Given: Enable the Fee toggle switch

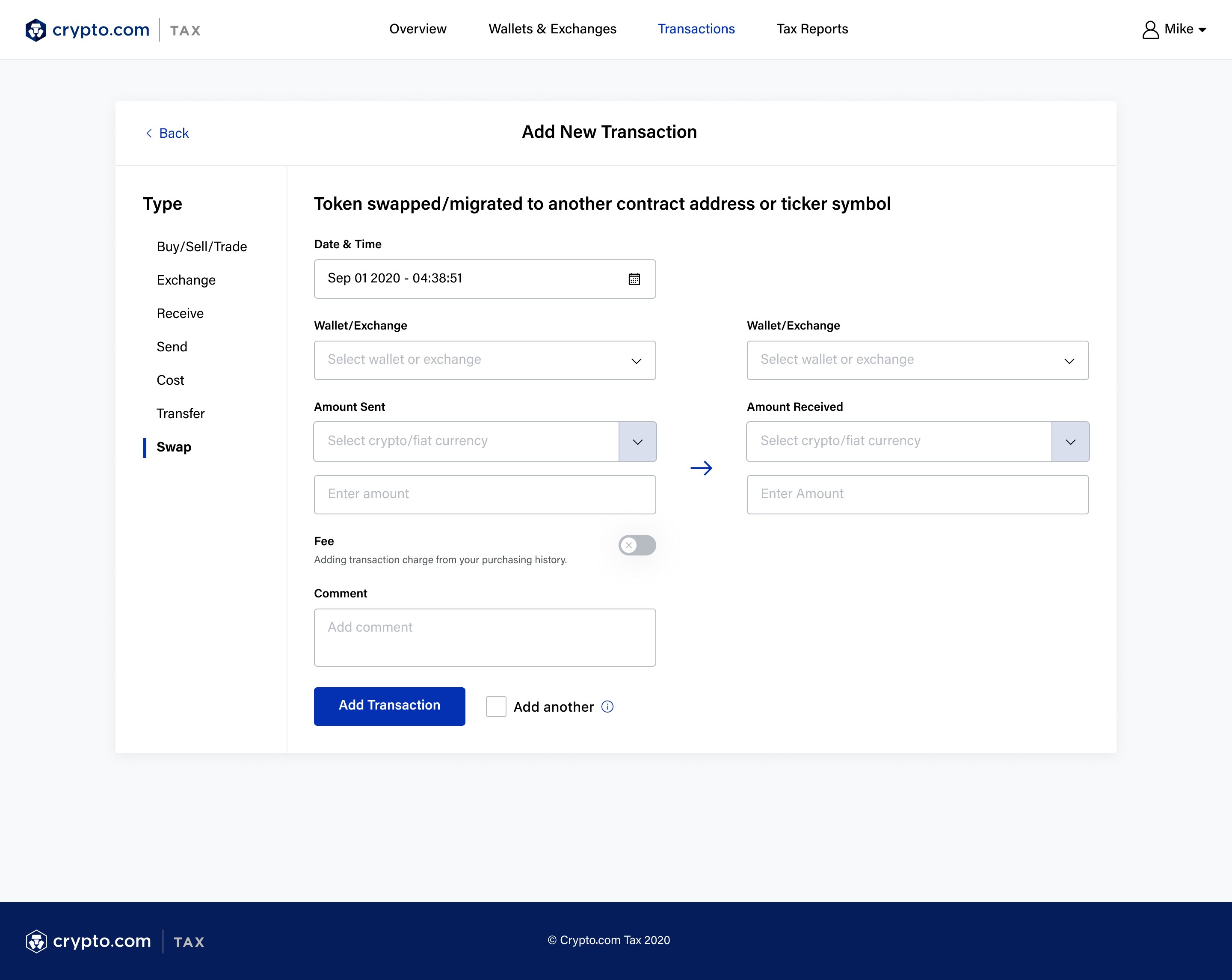Looking at the screenshot, I should click(x=637, y=545).
